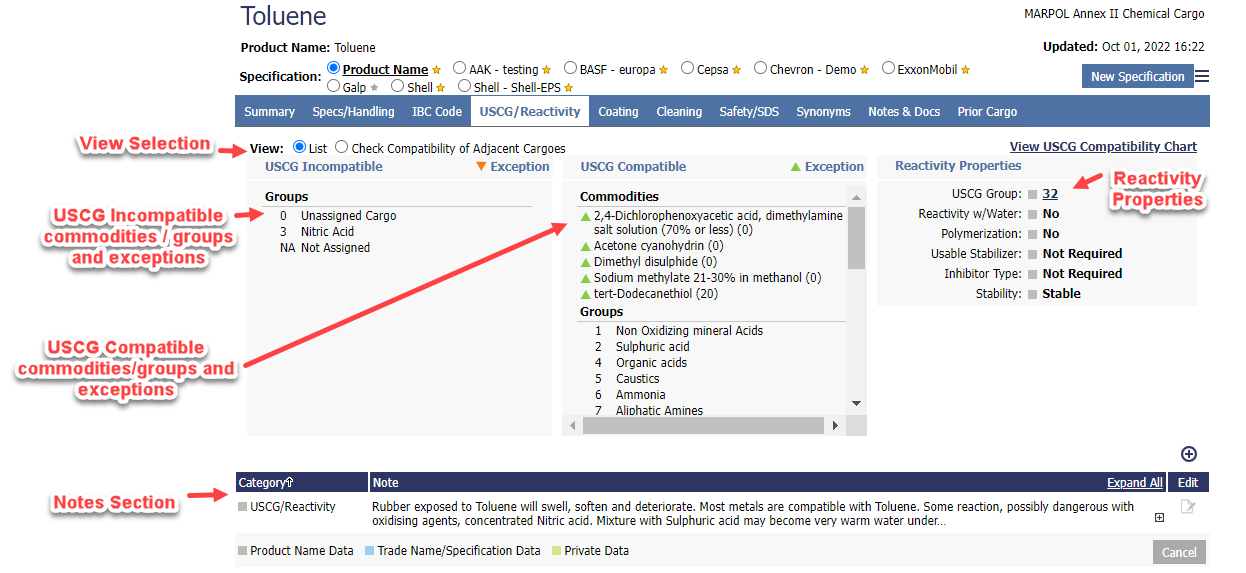Screen dimensions: 1246x573
Task: Click the star next to Chevron - Demo
Action: 865,70
